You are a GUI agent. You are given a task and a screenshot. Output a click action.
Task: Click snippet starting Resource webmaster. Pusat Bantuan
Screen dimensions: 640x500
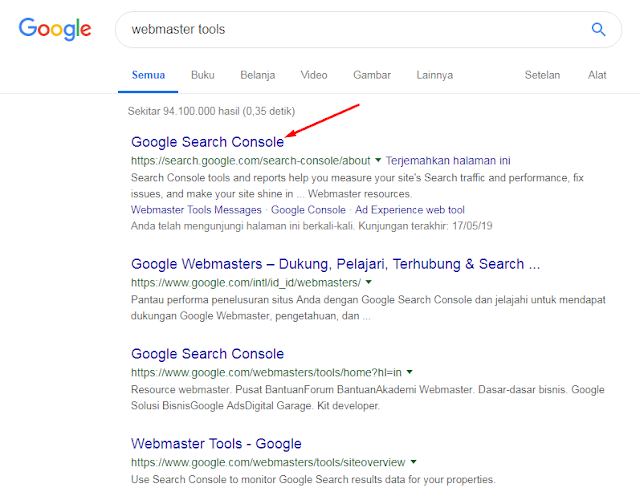pos(368,397)
